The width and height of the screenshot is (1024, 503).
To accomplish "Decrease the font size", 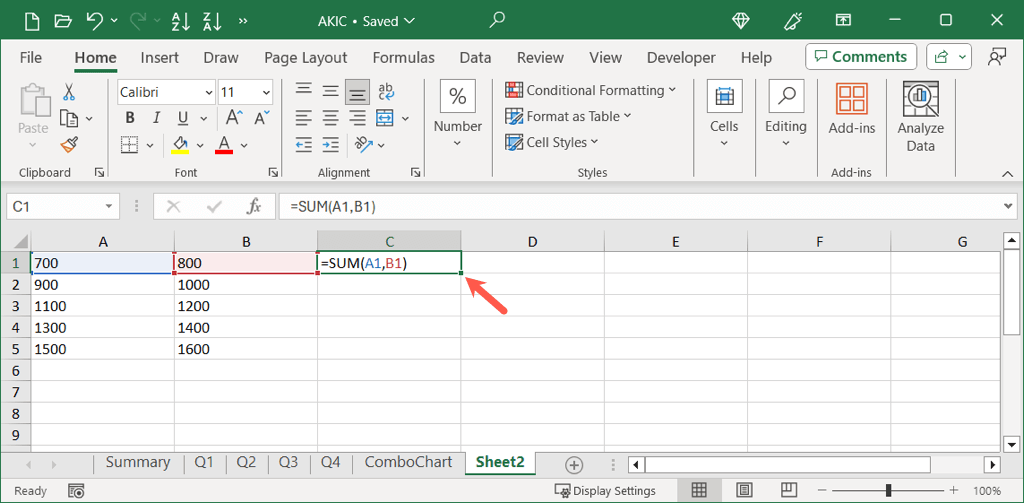I will point(263,118).
